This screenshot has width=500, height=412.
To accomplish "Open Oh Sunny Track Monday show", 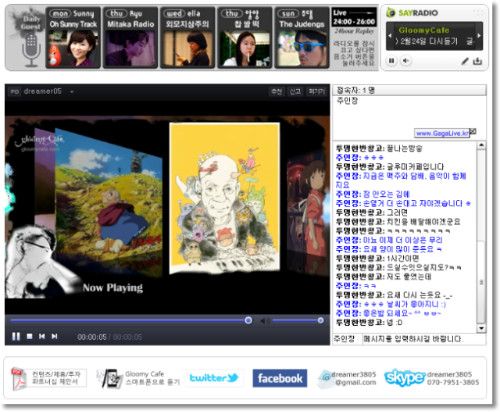I will (x=73, y=38).
